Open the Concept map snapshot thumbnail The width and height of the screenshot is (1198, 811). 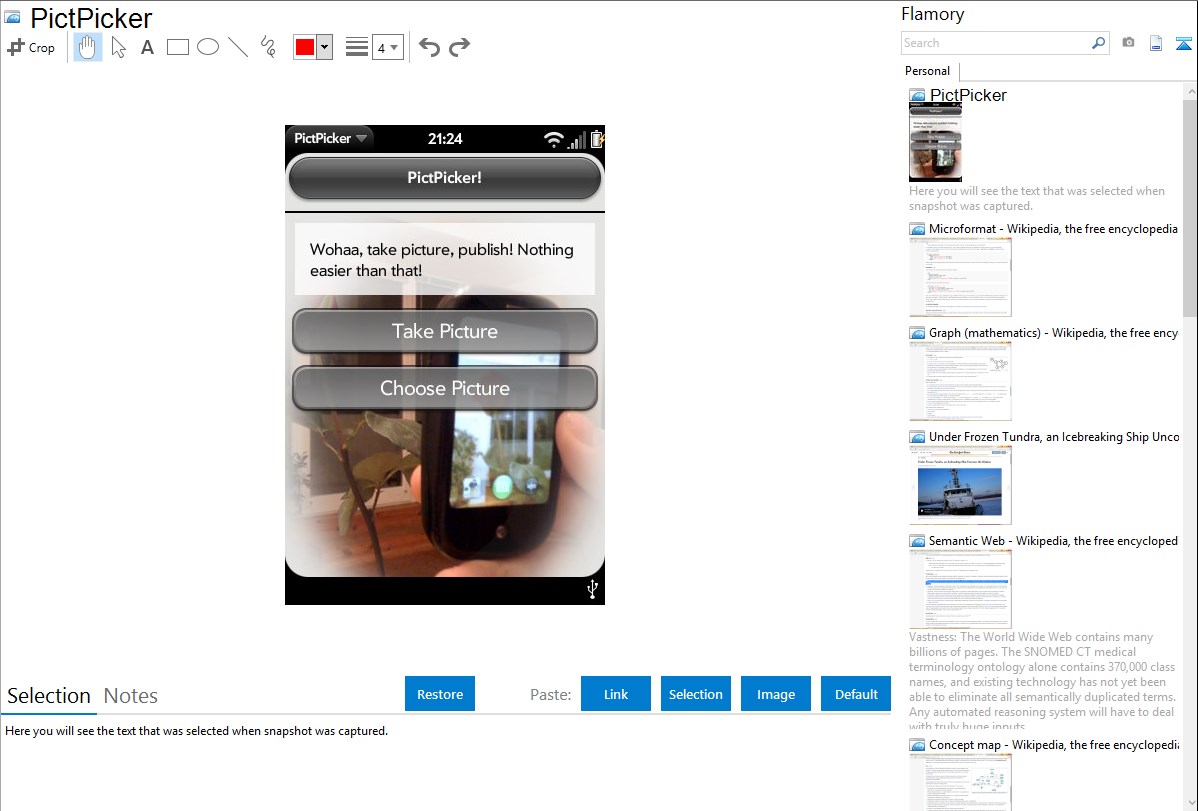point(960,782)
